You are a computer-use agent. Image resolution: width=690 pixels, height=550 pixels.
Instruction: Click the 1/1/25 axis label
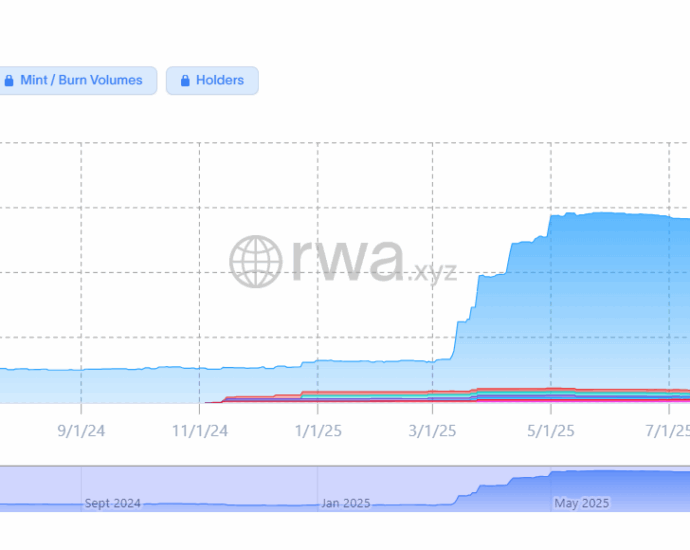[x=318, y=431]
